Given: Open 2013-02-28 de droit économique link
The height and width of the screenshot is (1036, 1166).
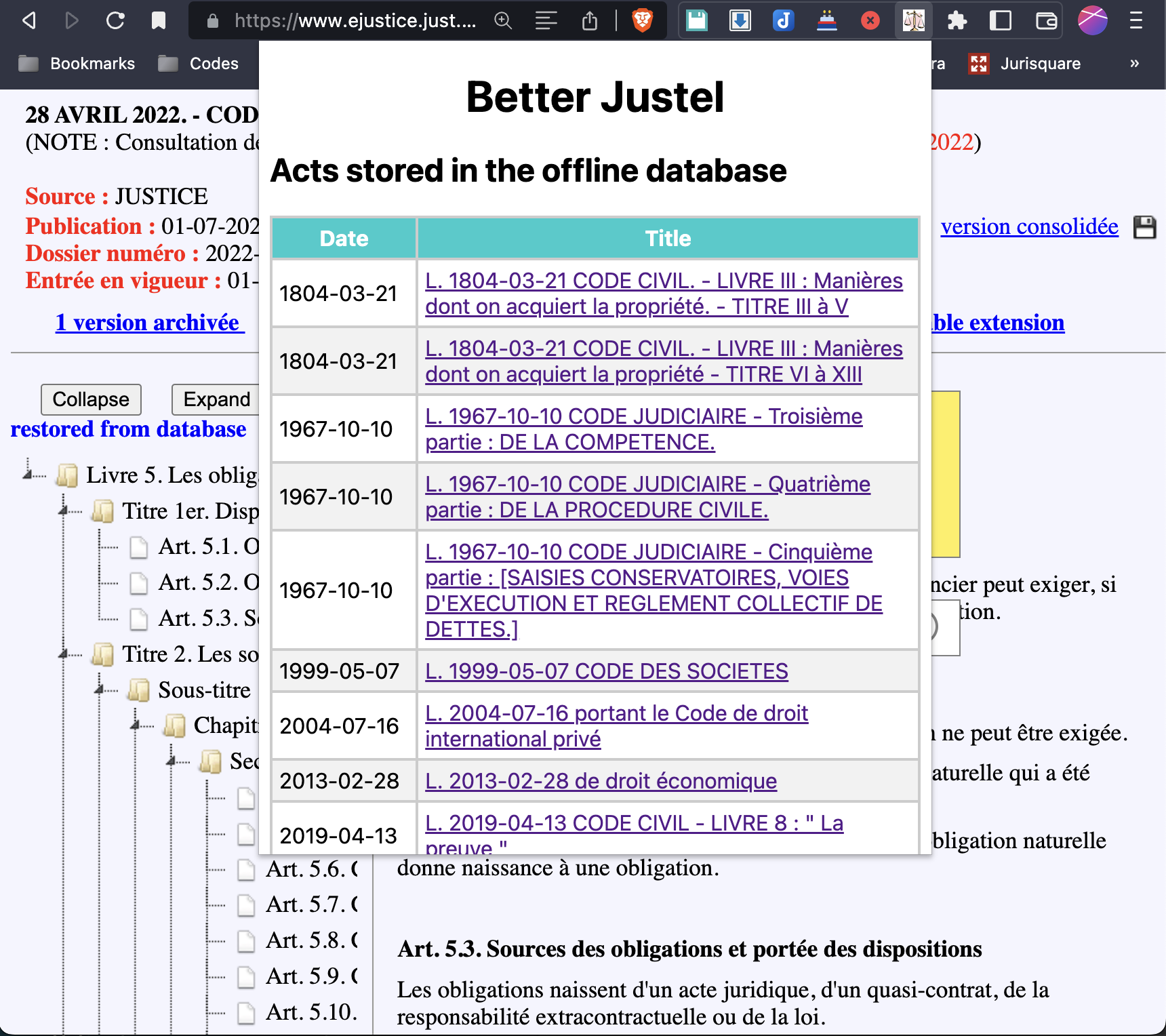Looking at the screenshot, I should pyautogui.click(x=601, y=781).
